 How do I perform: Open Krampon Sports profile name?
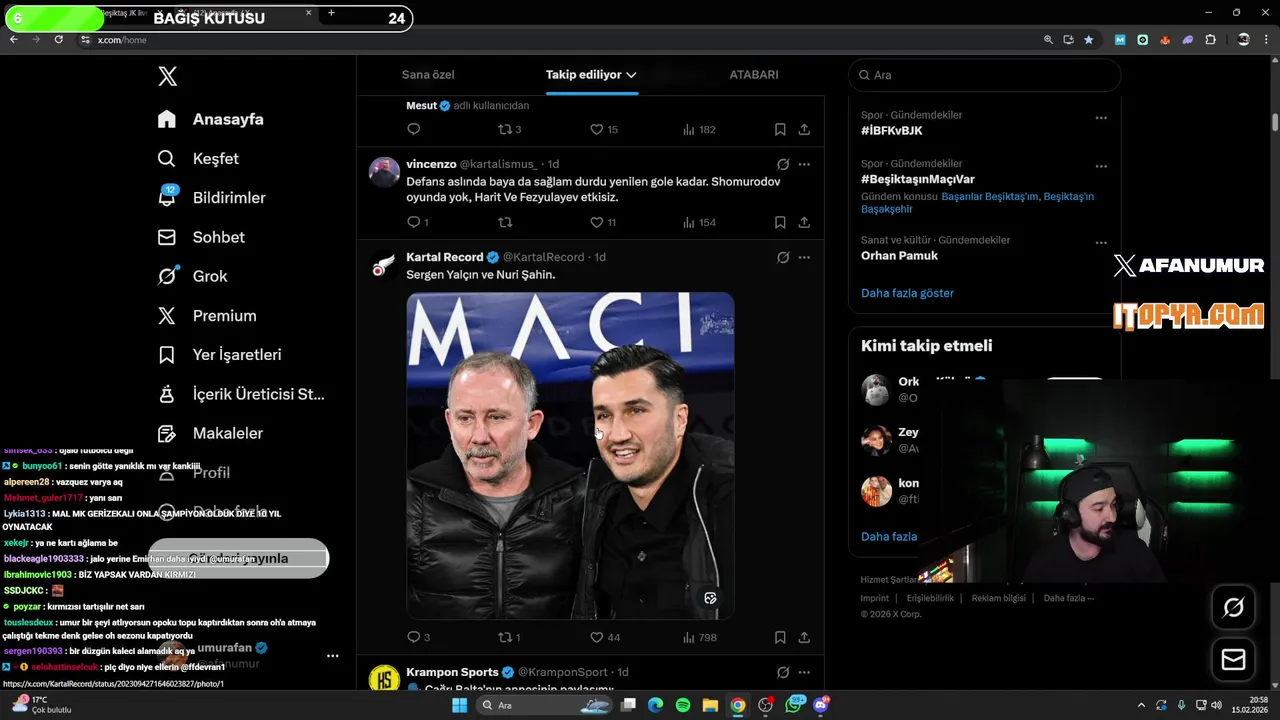(x=452, y=672)
